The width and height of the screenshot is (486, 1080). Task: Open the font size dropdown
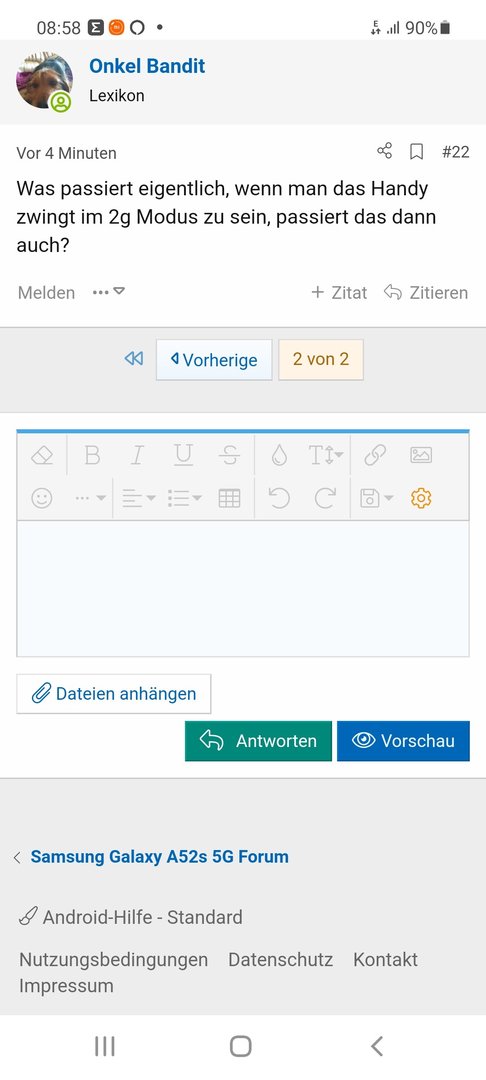pos(326,455)
